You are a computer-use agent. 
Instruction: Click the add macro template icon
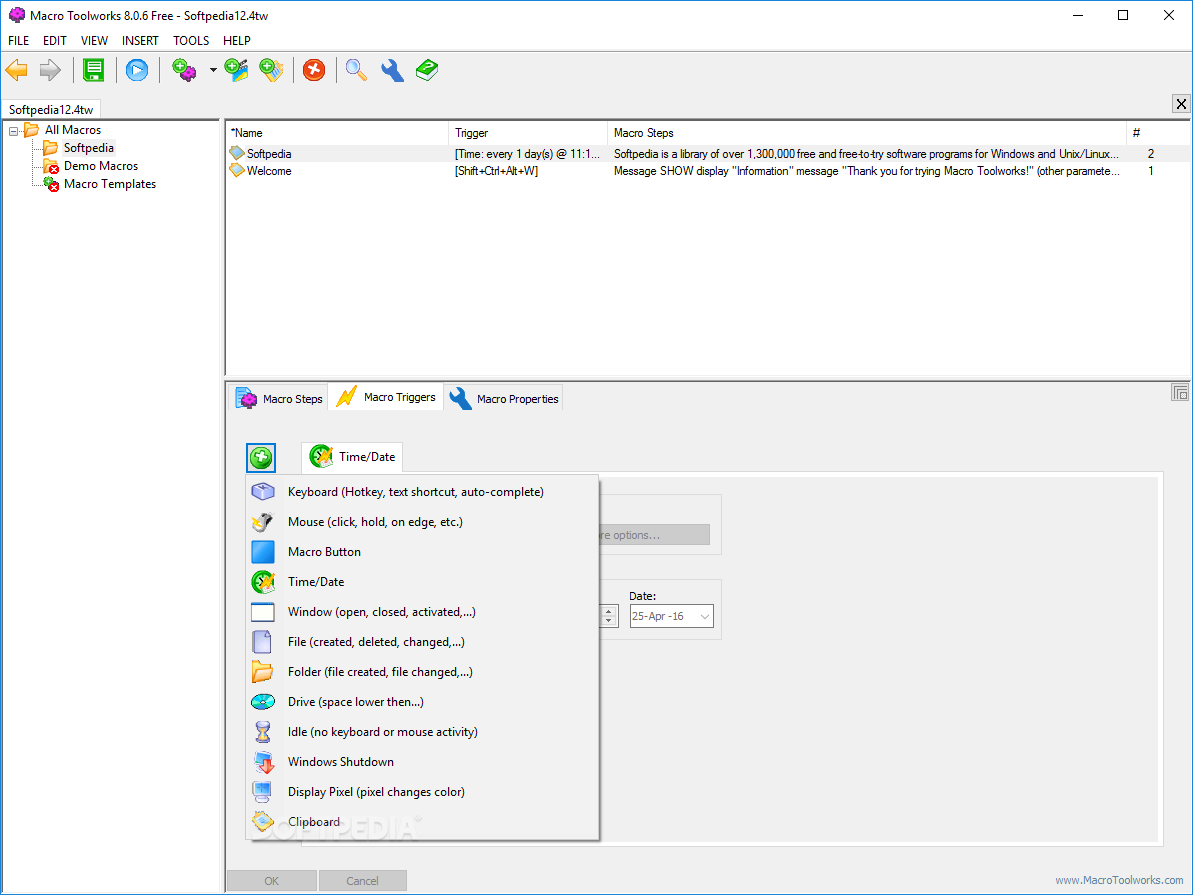[x=272, y=70]
